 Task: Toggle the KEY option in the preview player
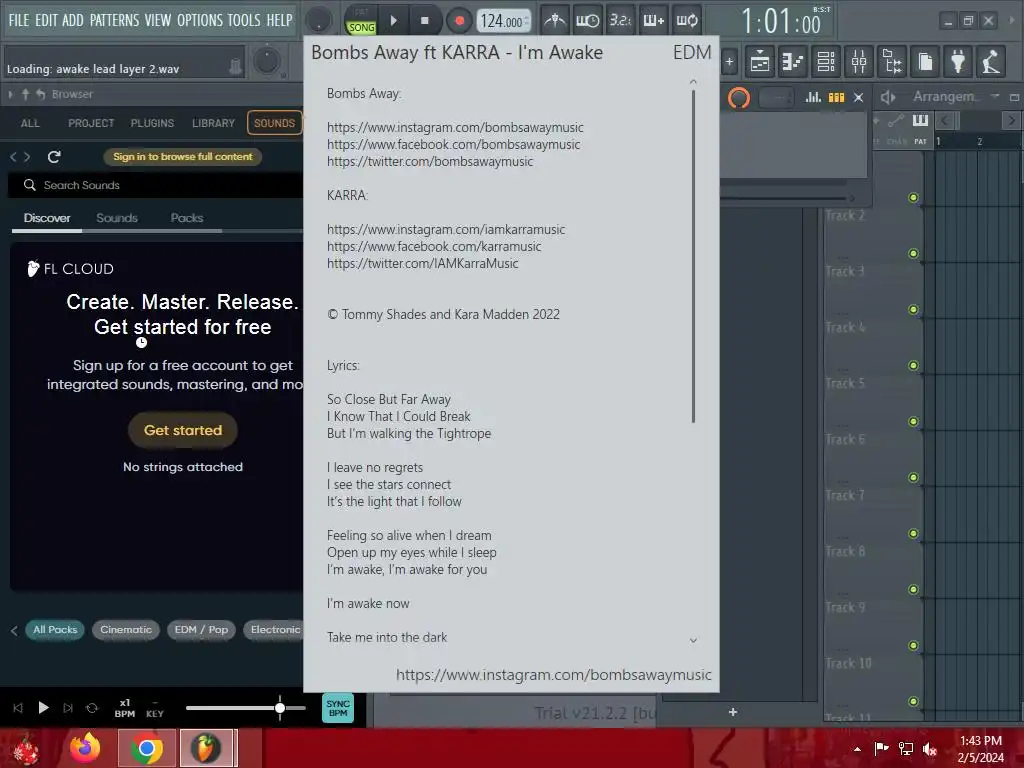(x=155, y=709)
